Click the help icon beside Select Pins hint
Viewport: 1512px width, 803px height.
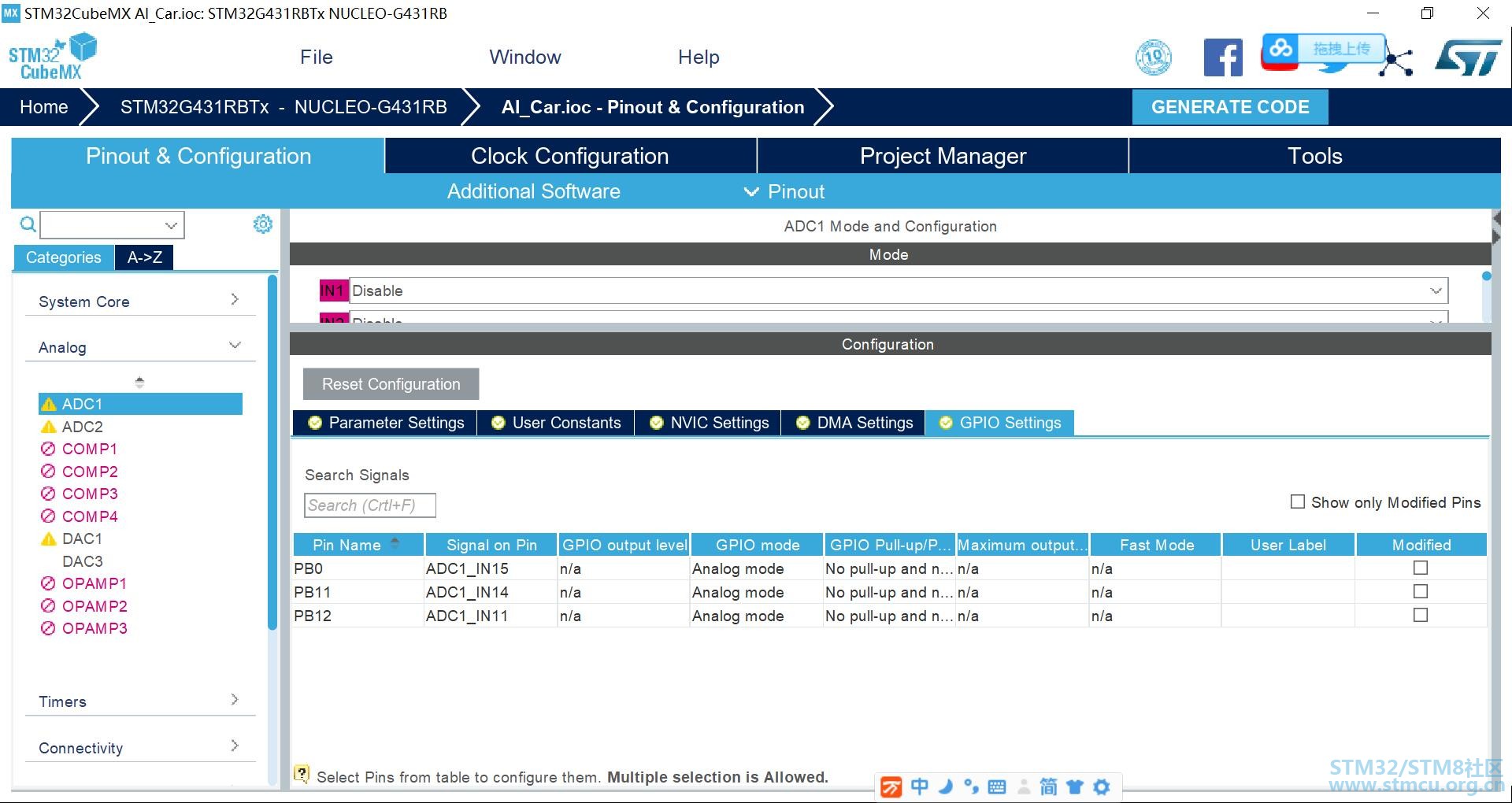click(x=302, y=775)
